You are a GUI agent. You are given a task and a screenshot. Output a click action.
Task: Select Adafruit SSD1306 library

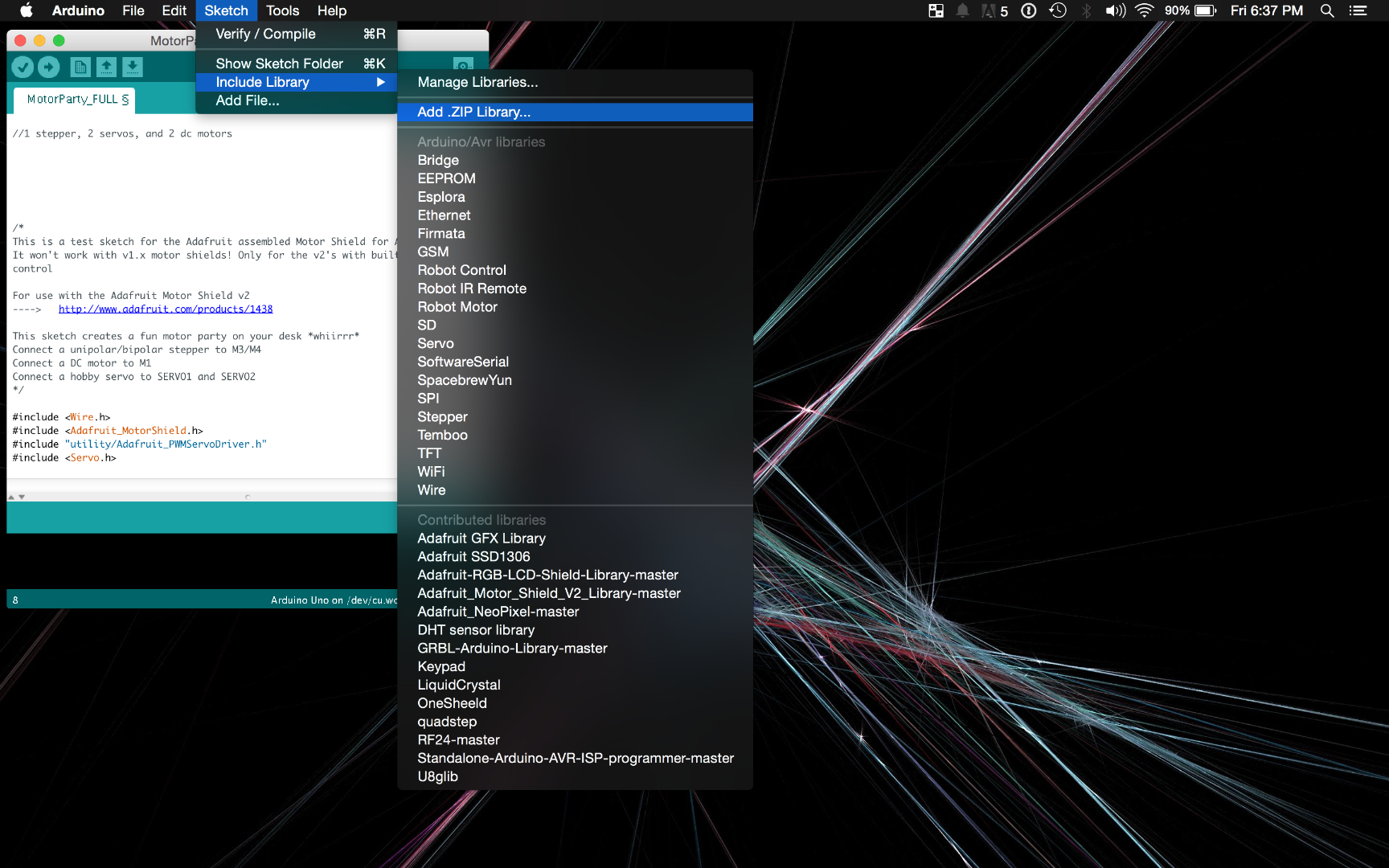point(575,557)
